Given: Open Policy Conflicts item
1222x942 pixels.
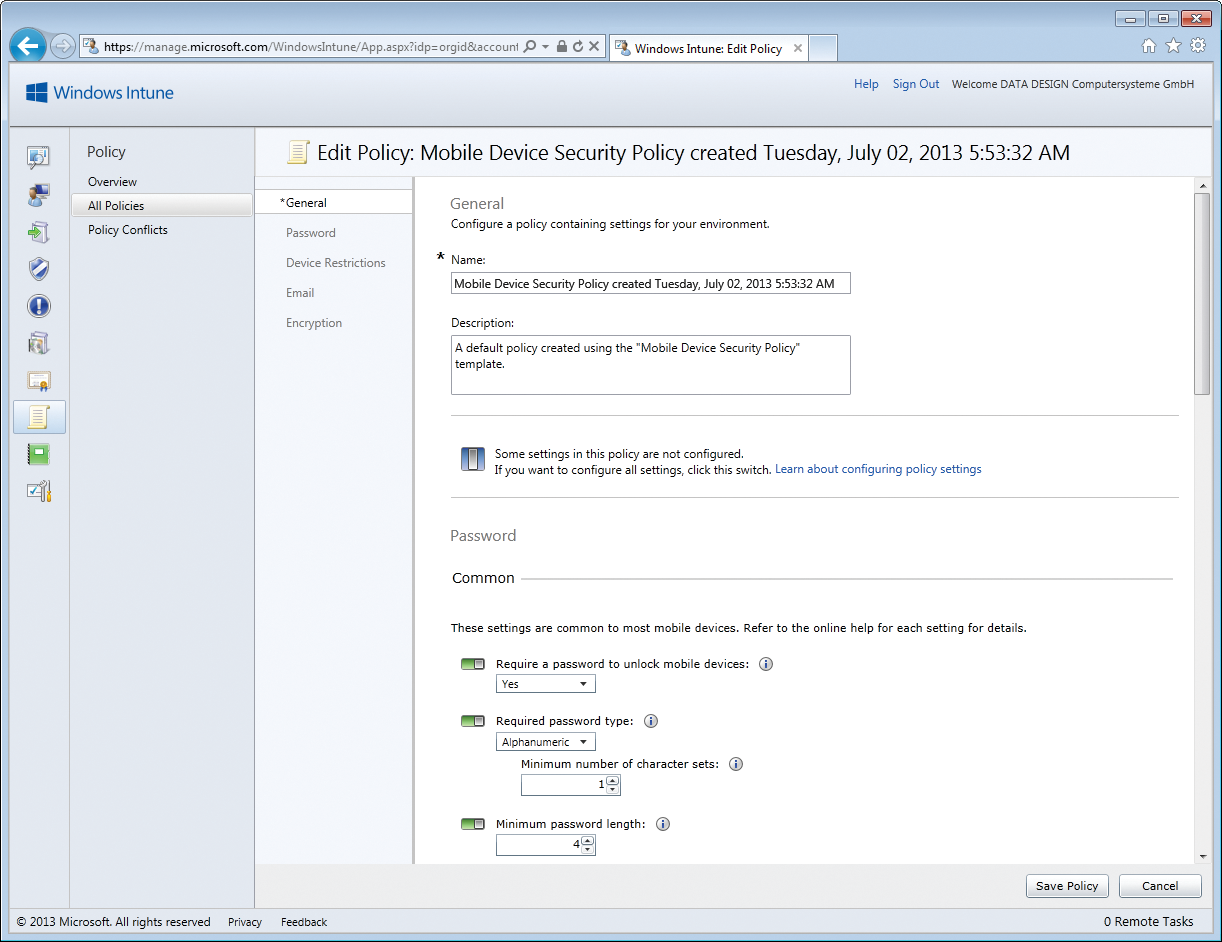Looking at the screenshot, I should 128,230.
